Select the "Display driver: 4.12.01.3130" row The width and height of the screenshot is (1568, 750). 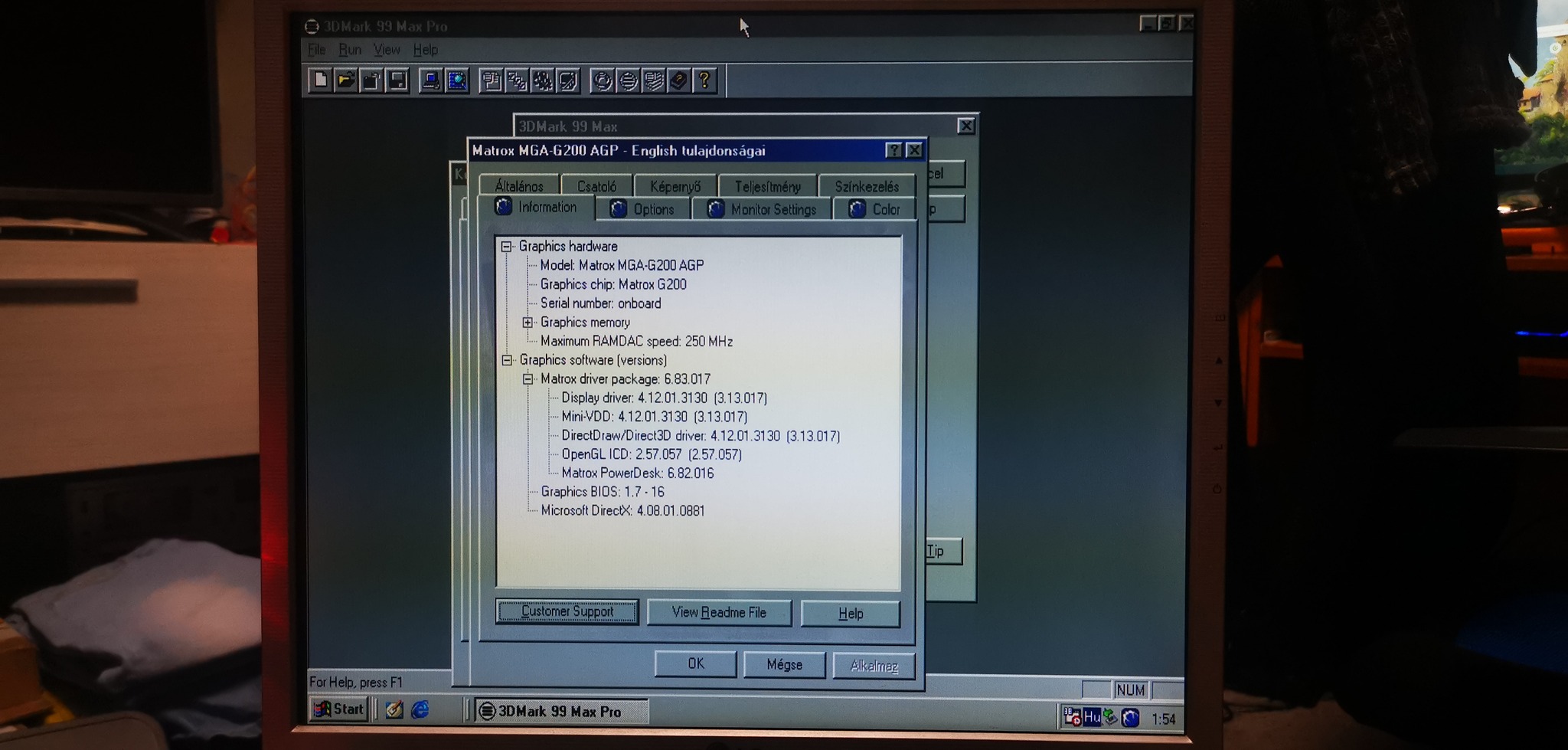pos(664,398)
